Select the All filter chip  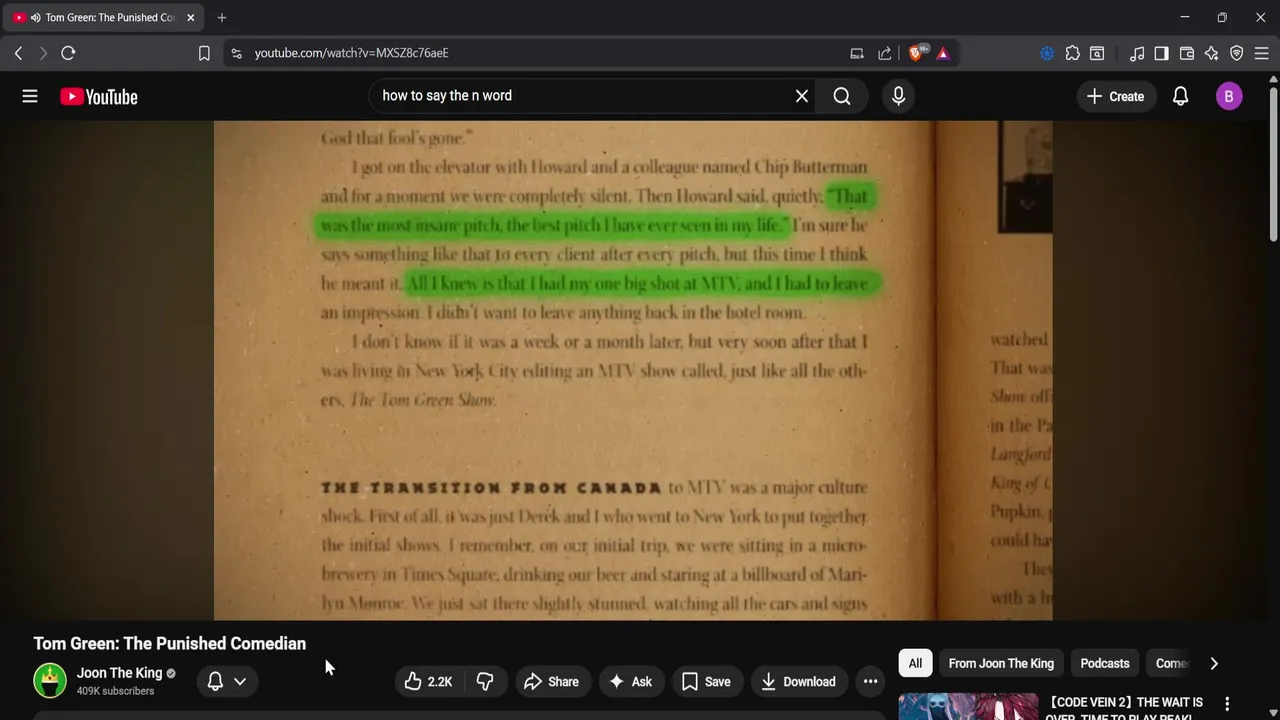tap(915, 663)
